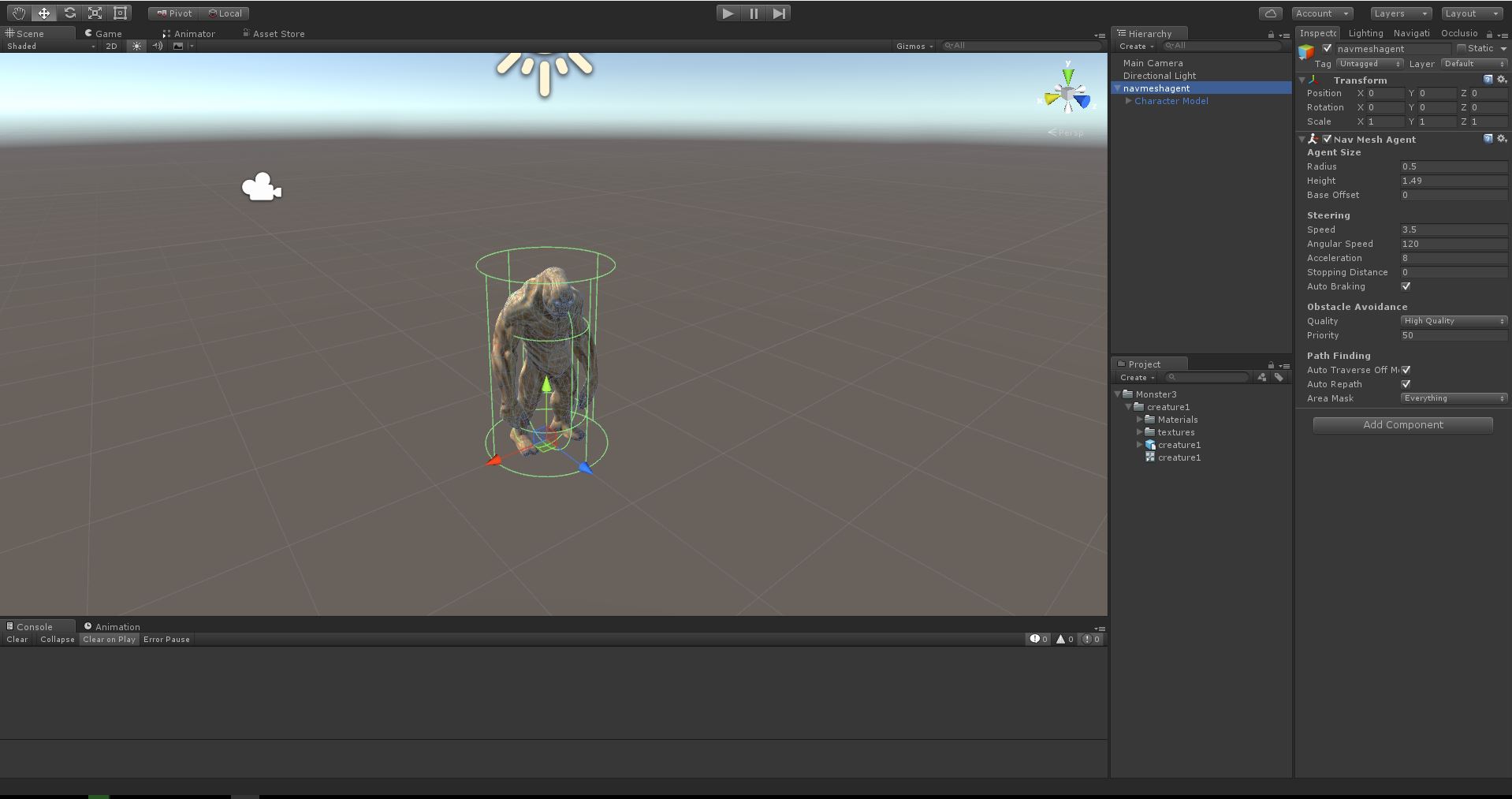Select the Move tool

click(44, 13)
